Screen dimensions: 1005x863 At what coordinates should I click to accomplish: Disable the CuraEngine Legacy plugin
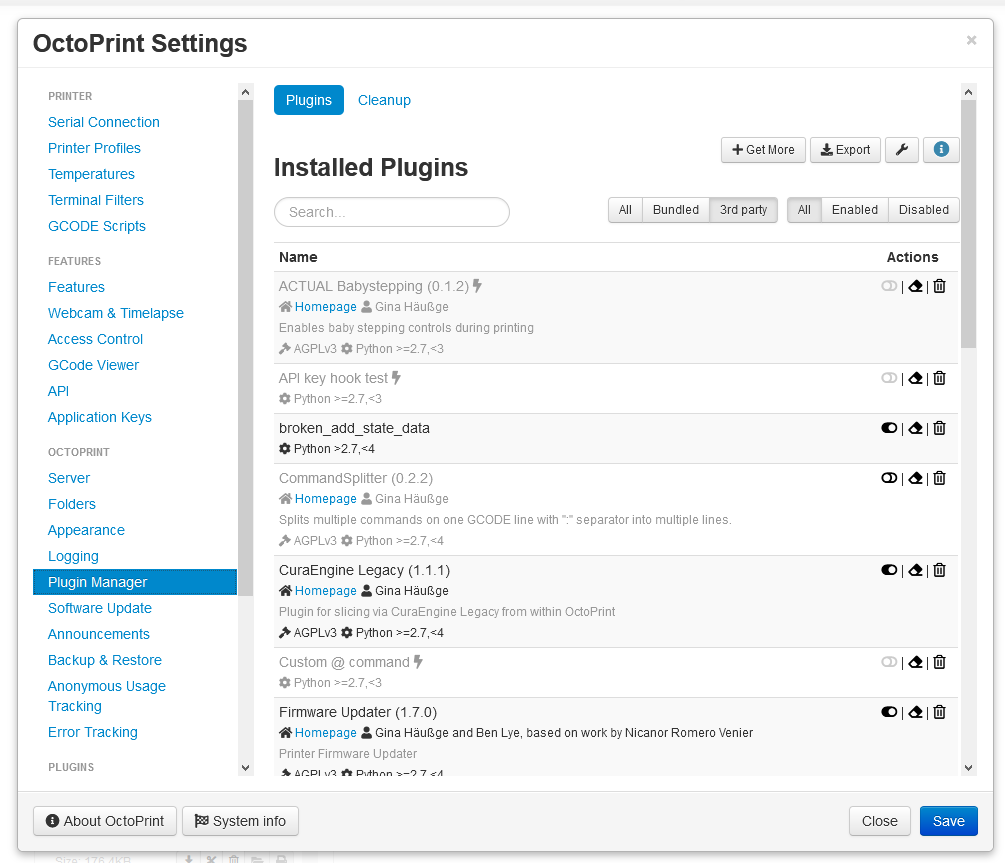(x=888, y=570)
